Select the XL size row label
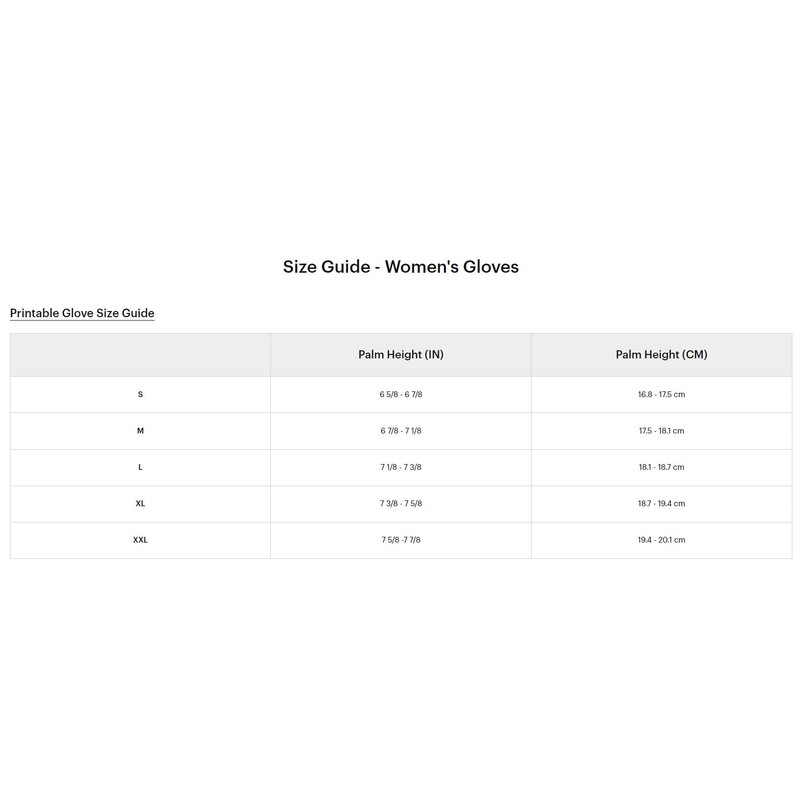 tap(140, 504)
